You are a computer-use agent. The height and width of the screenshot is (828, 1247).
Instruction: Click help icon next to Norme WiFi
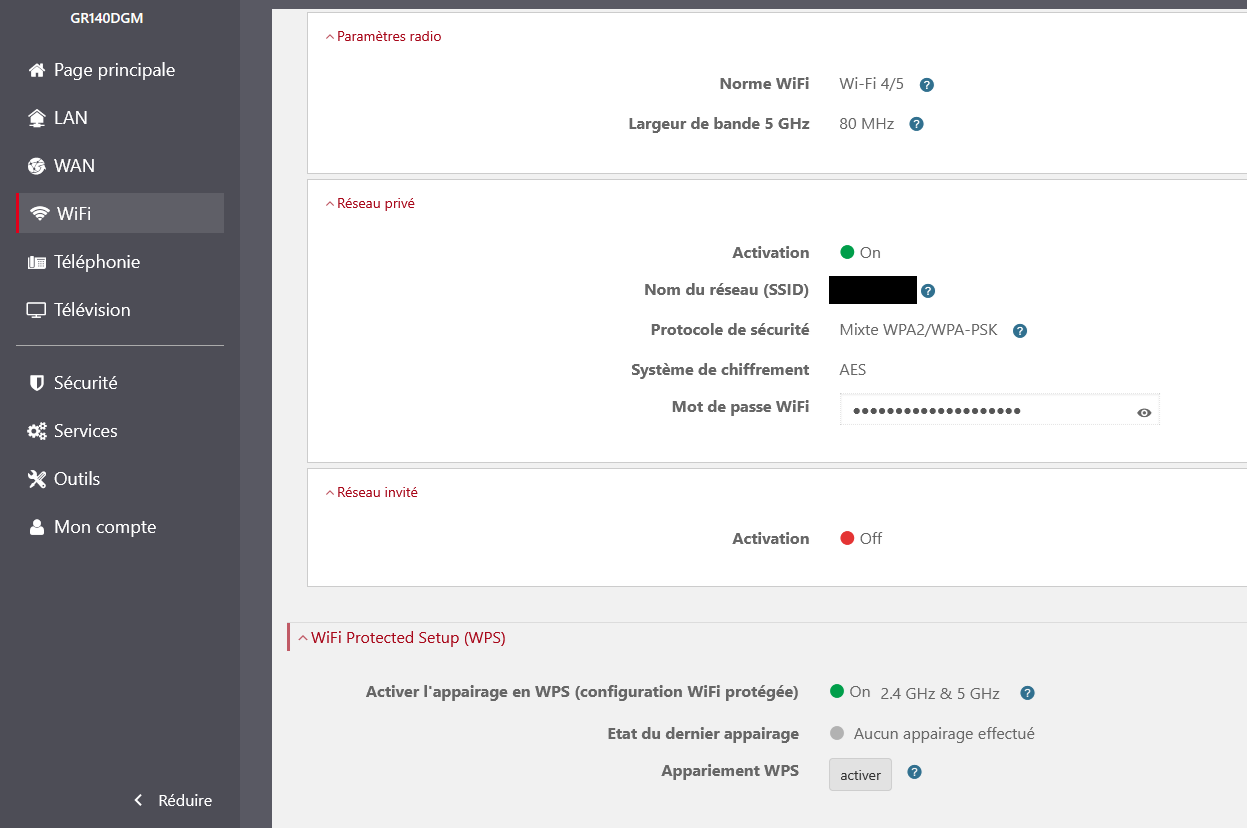[926, 85]
